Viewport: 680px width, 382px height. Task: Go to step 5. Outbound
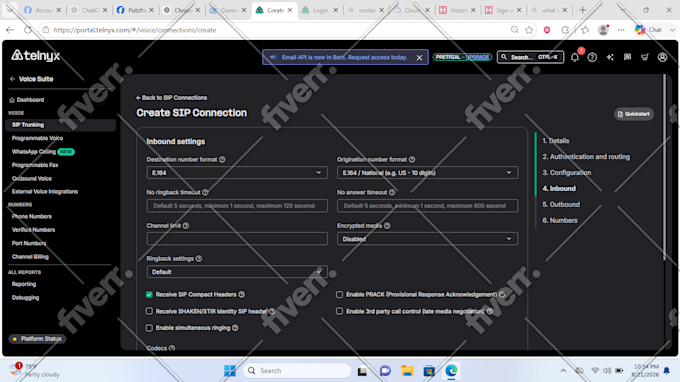pos(561,204)
